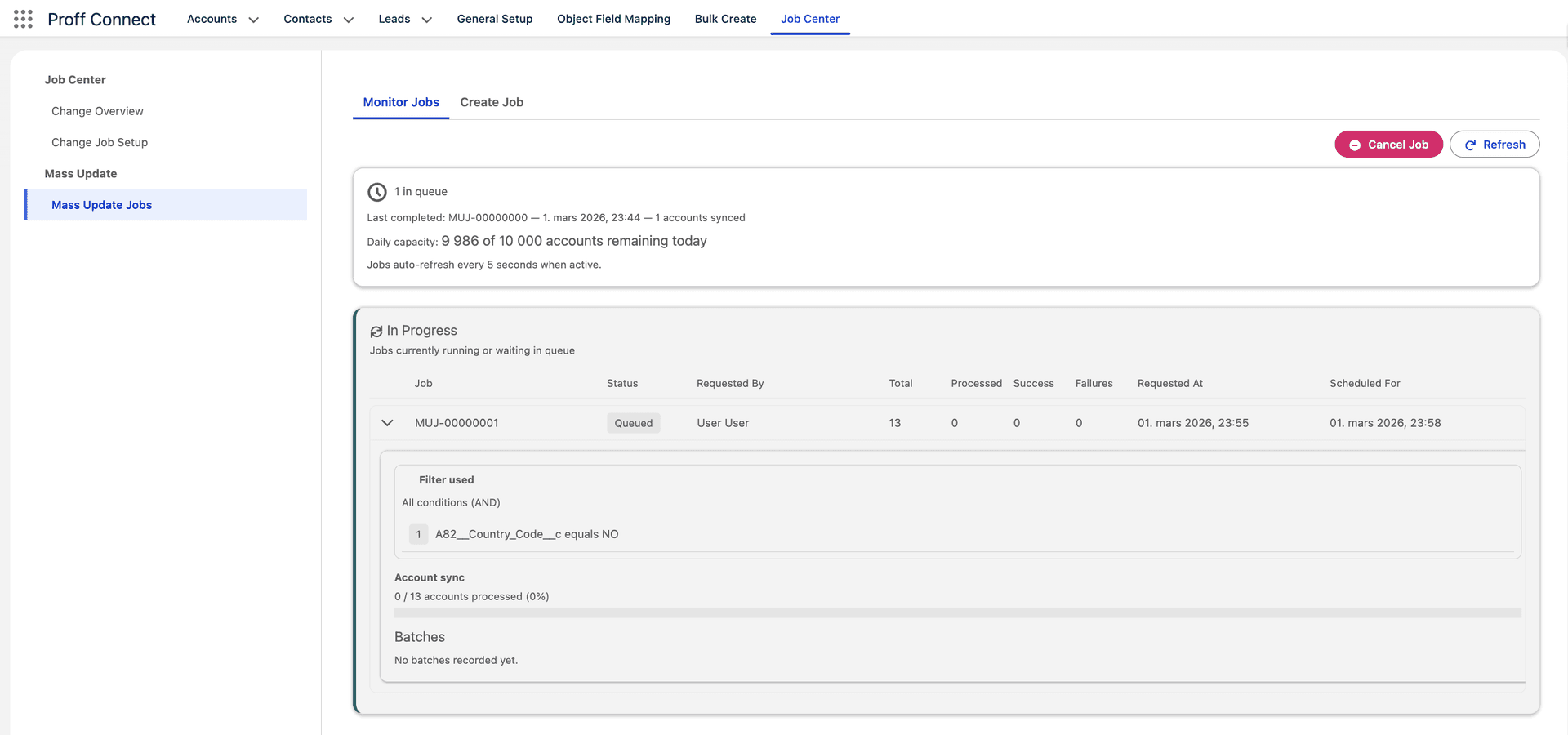Open the Leads dropdown
This screenshot has height=735, width=1568.
404,18
